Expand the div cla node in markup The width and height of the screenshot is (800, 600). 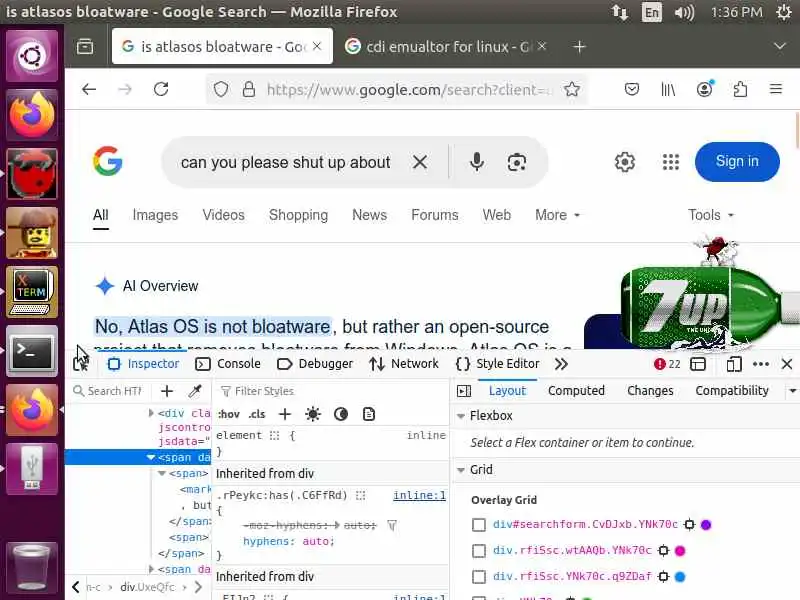(151, 413)
